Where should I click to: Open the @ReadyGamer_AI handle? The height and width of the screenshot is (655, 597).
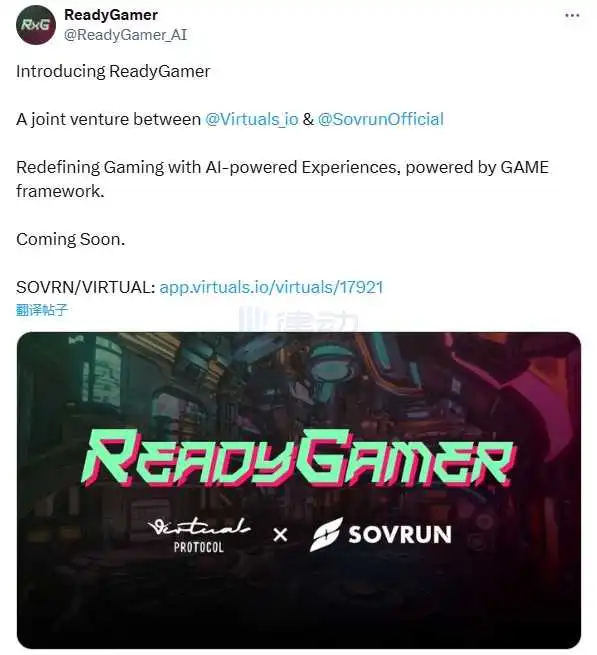[125, 35]
